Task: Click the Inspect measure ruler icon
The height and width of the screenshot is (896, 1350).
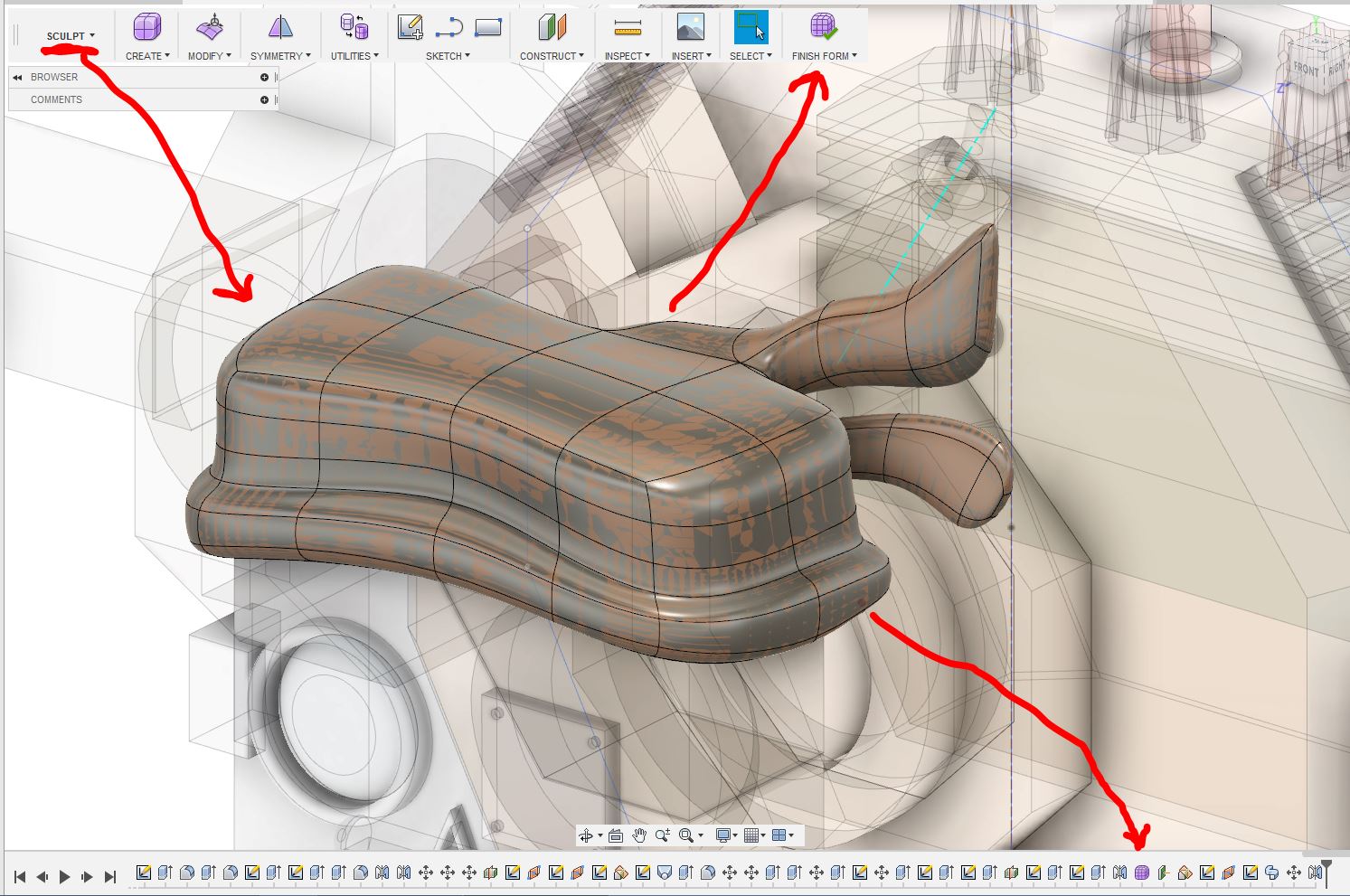Action: pos(627,28)
